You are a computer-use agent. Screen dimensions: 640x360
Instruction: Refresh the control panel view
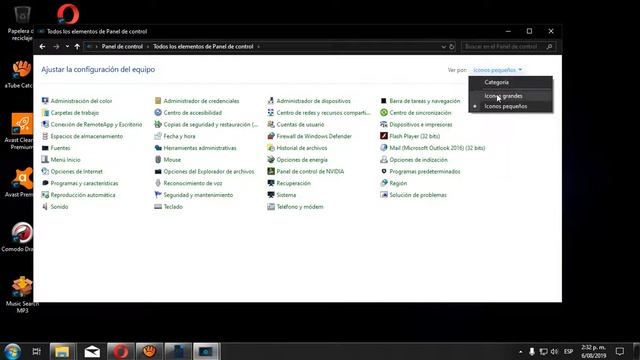(x=452, y=47)
